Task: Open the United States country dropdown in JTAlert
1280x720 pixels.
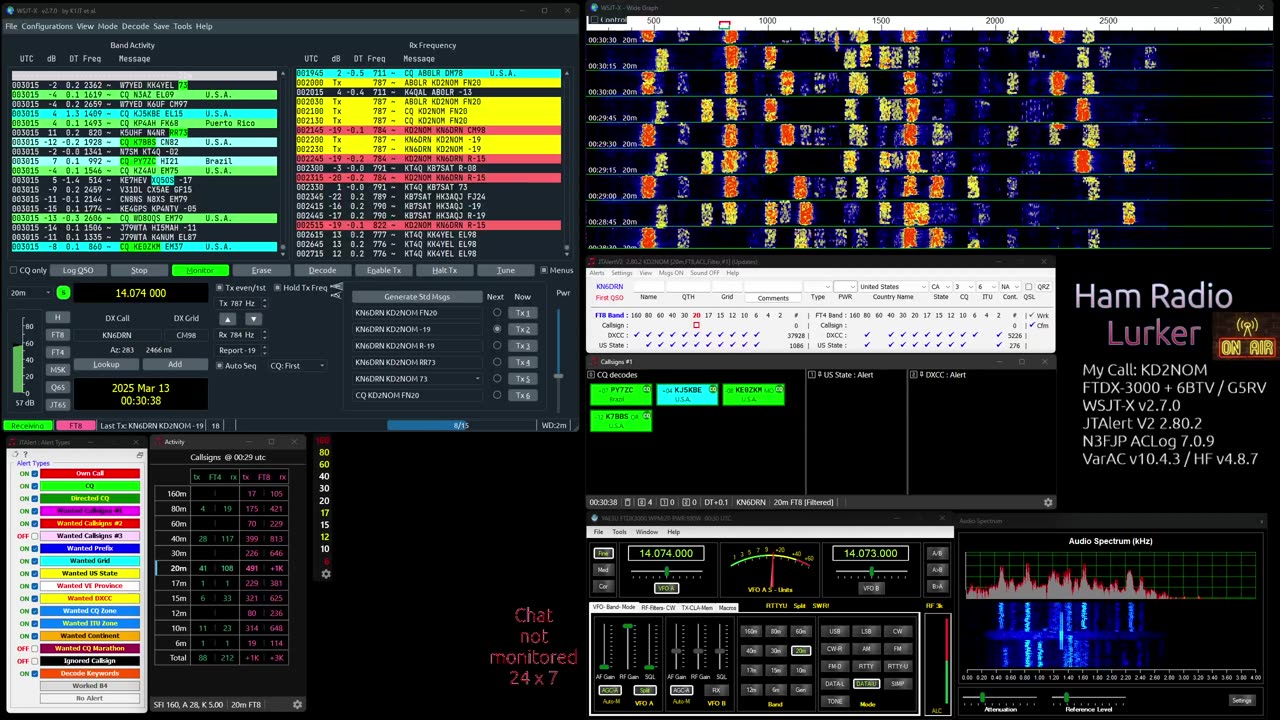Action: click(892, 287)
